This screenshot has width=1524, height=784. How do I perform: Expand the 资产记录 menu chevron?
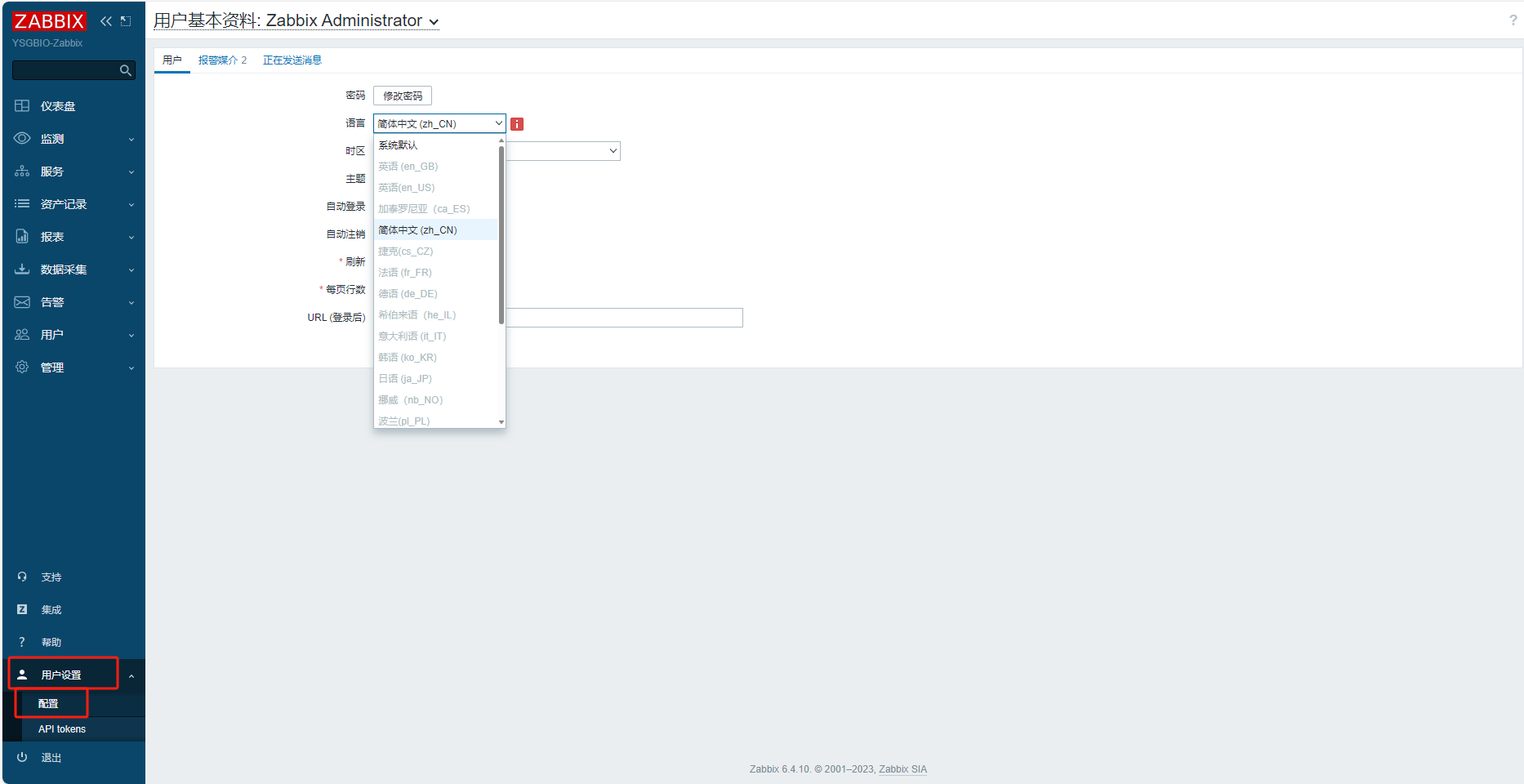point(131,205)
